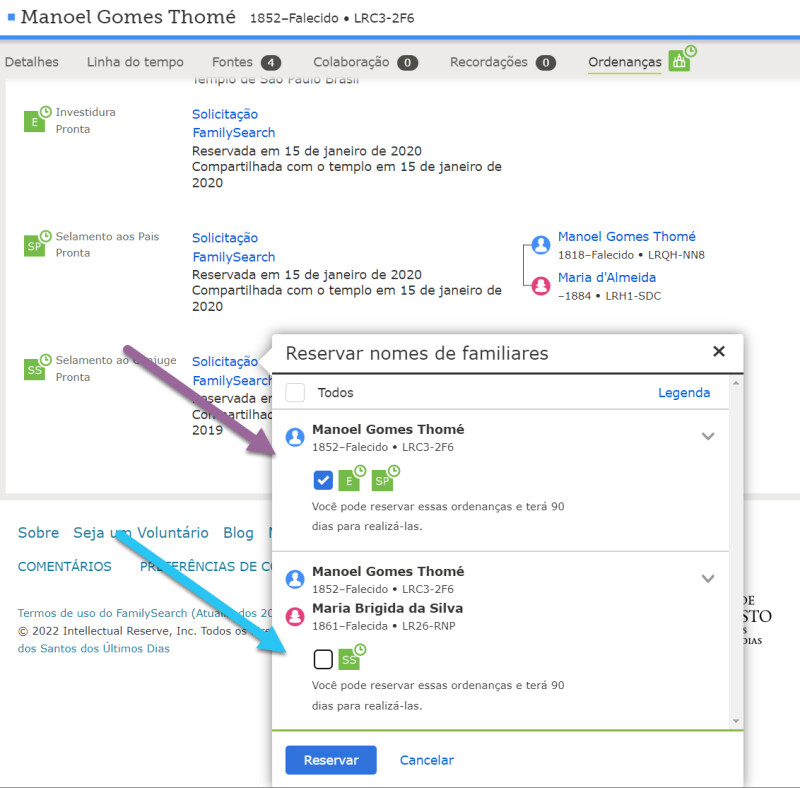Viewport: 800px width, 788px height.
Task: Click the Manoel Gomes Thomé page title
Action: pyautogui.click(x=128, y=17)
